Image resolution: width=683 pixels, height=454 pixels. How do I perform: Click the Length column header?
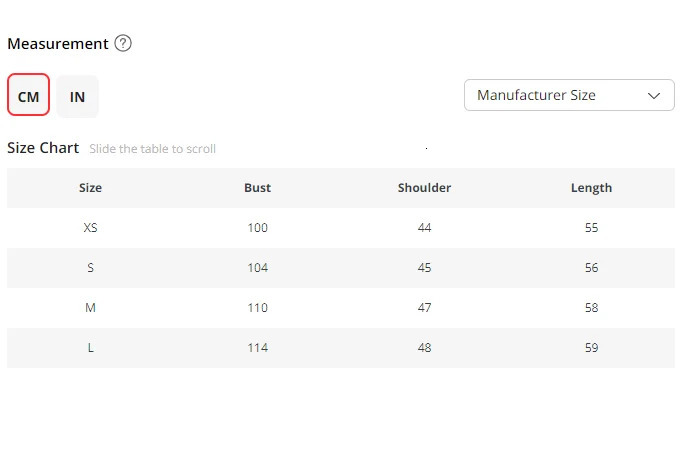point(591,188)
